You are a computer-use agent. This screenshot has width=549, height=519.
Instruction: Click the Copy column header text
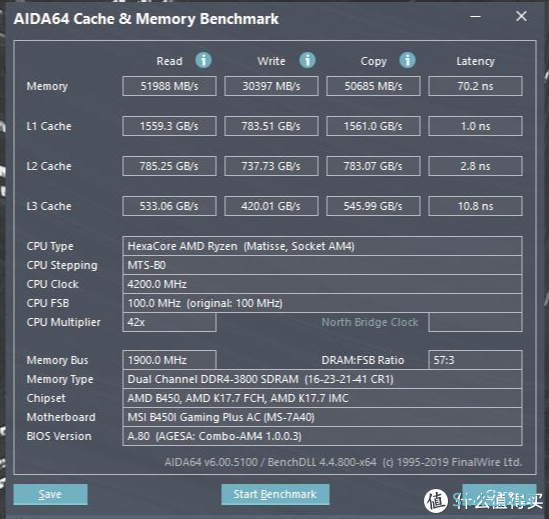pos(374,61)
